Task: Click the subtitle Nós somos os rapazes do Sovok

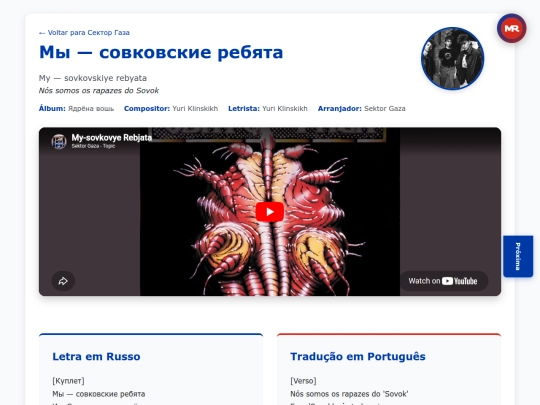Action: pos(99,91)
